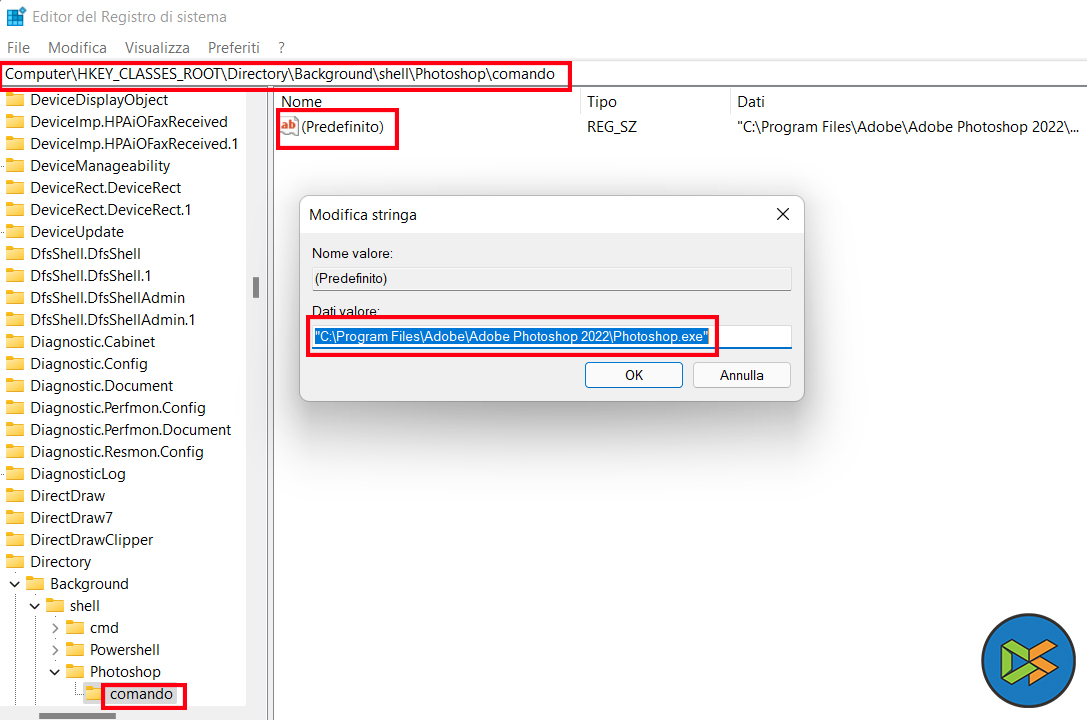Image resolution: width=1087 pixels, height=720 pixels.
Task: Select the DeviceUpdate key
Action: [77, 231]
